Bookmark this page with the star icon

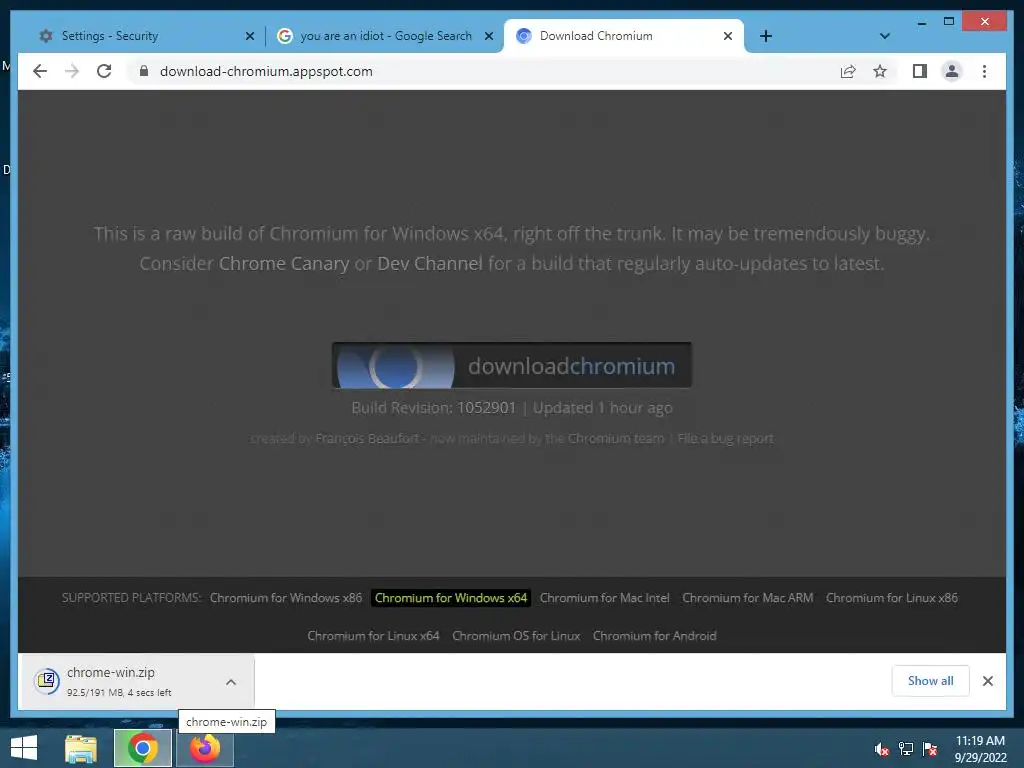[880, 71]
